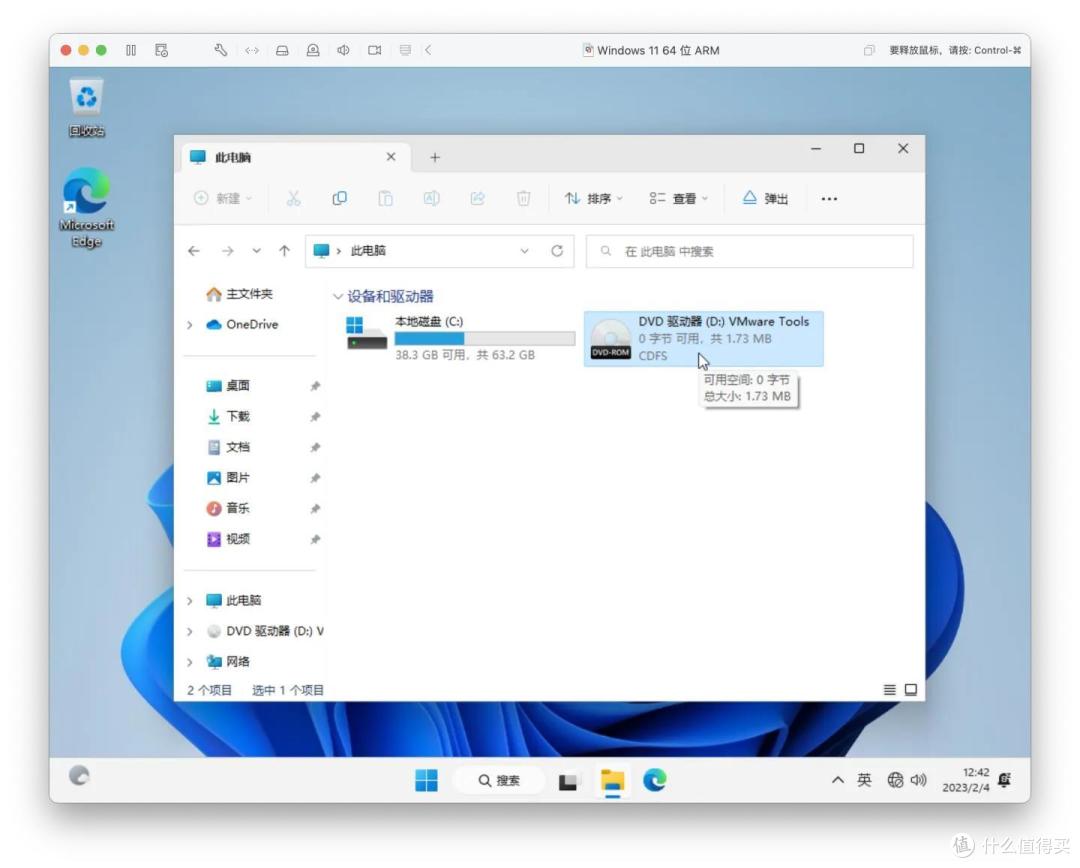The image size is (1080, 868).
Task: Select the 本地磁盘 (C:) drive
Action: (x=461, y=338)
